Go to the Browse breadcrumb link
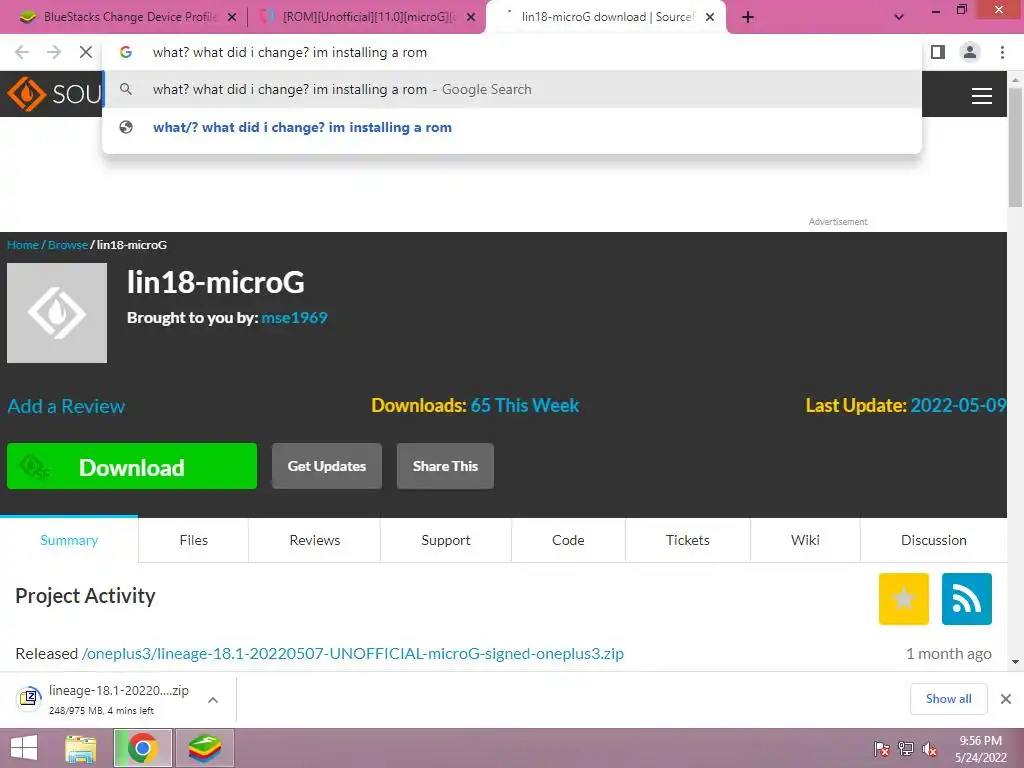 point(67,245)
